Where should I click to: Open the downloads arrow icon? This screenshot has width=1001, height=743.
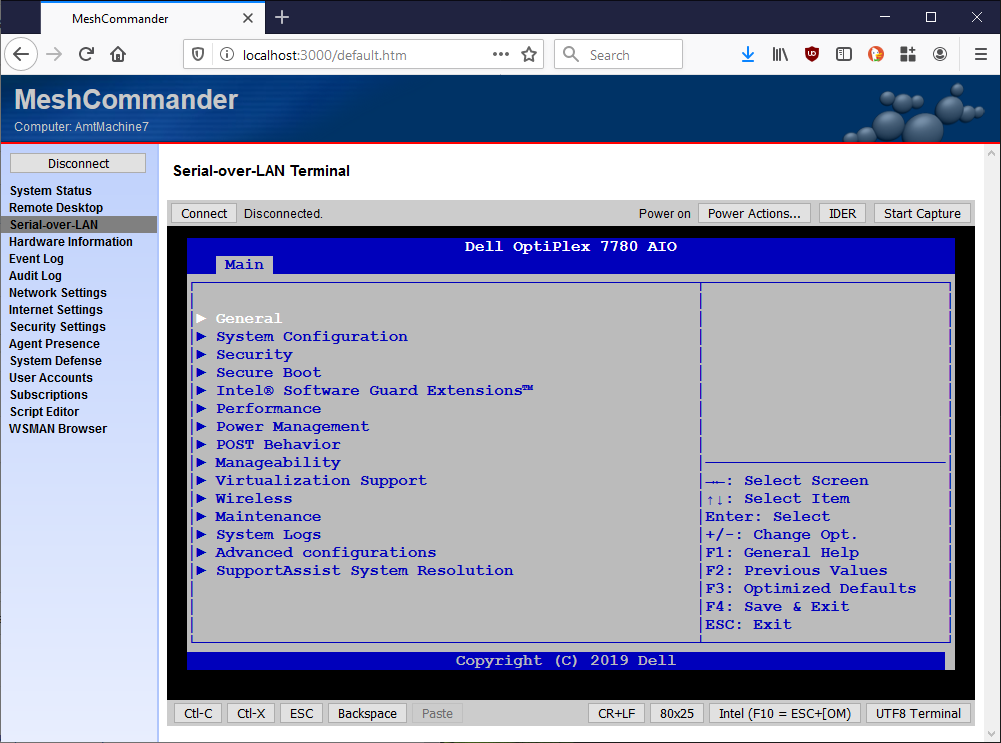[x=748, y=54]
